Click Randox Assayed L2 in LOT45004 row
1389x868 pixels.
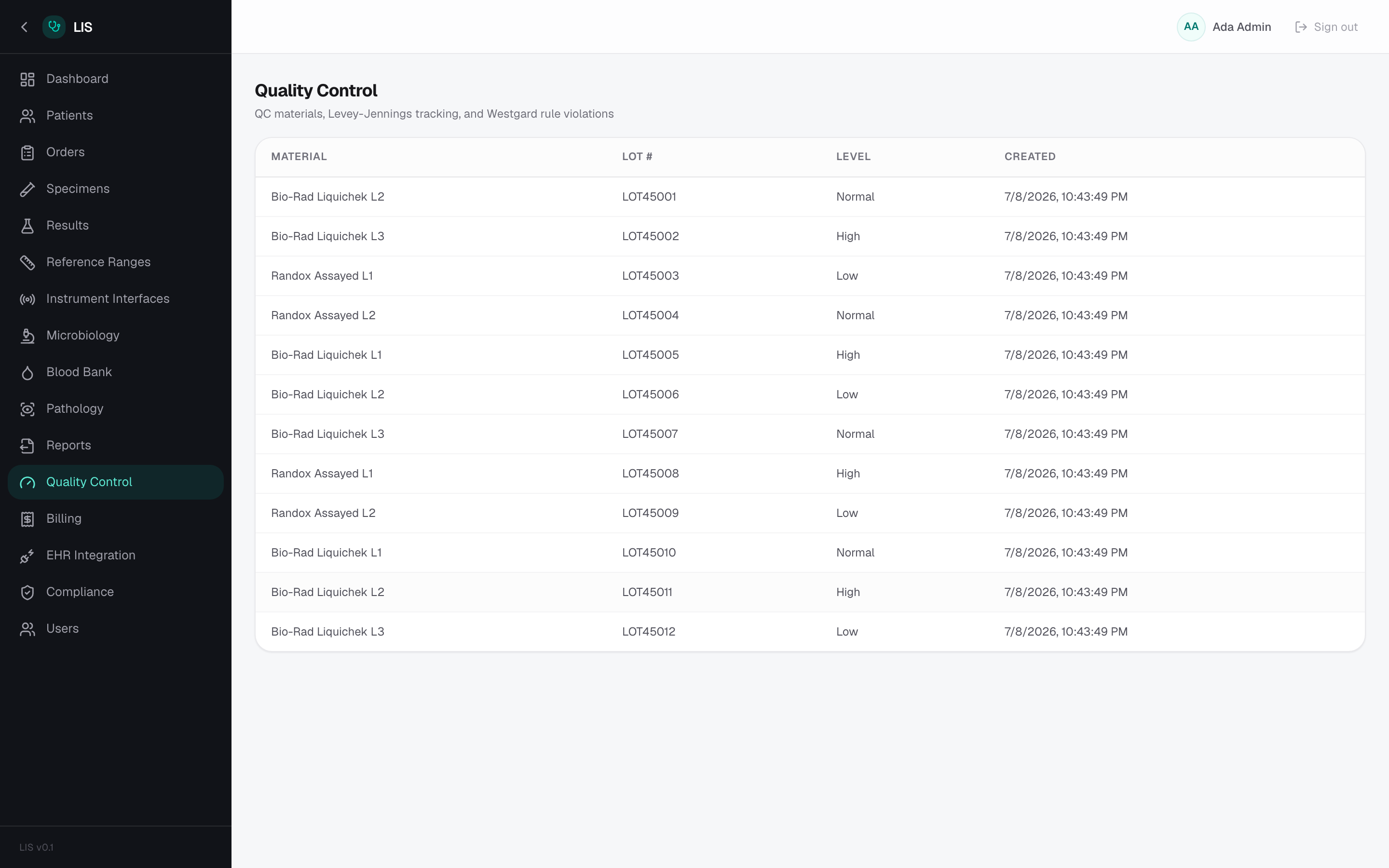(323, 316)
